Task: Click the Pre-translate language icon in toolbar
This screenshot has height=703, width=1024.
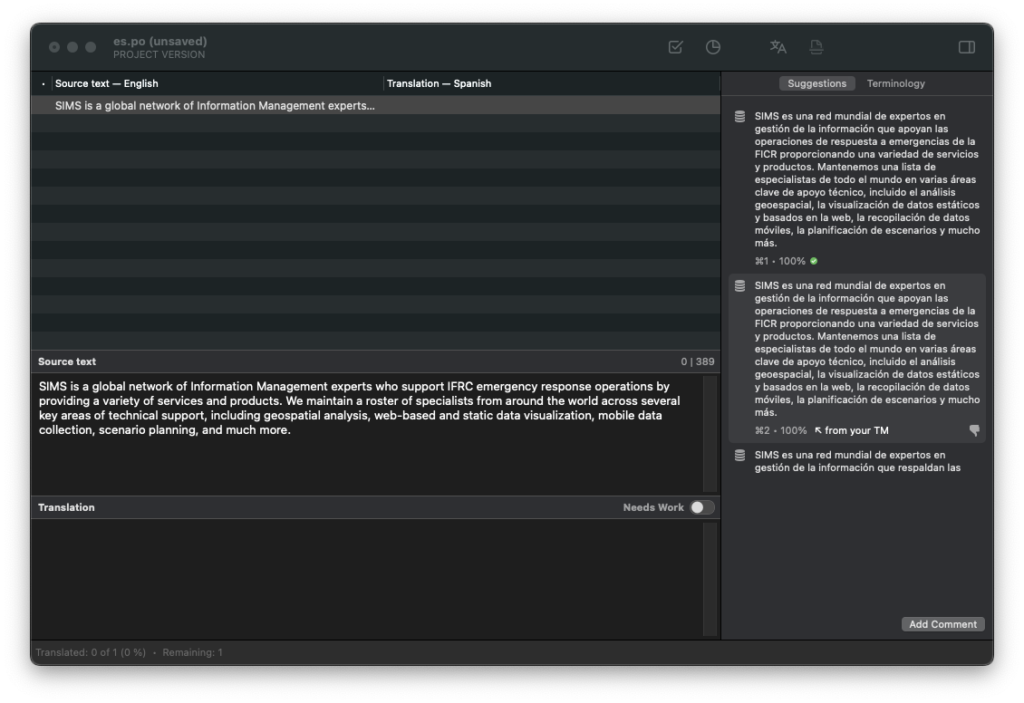Action: [x=778, y=47]
